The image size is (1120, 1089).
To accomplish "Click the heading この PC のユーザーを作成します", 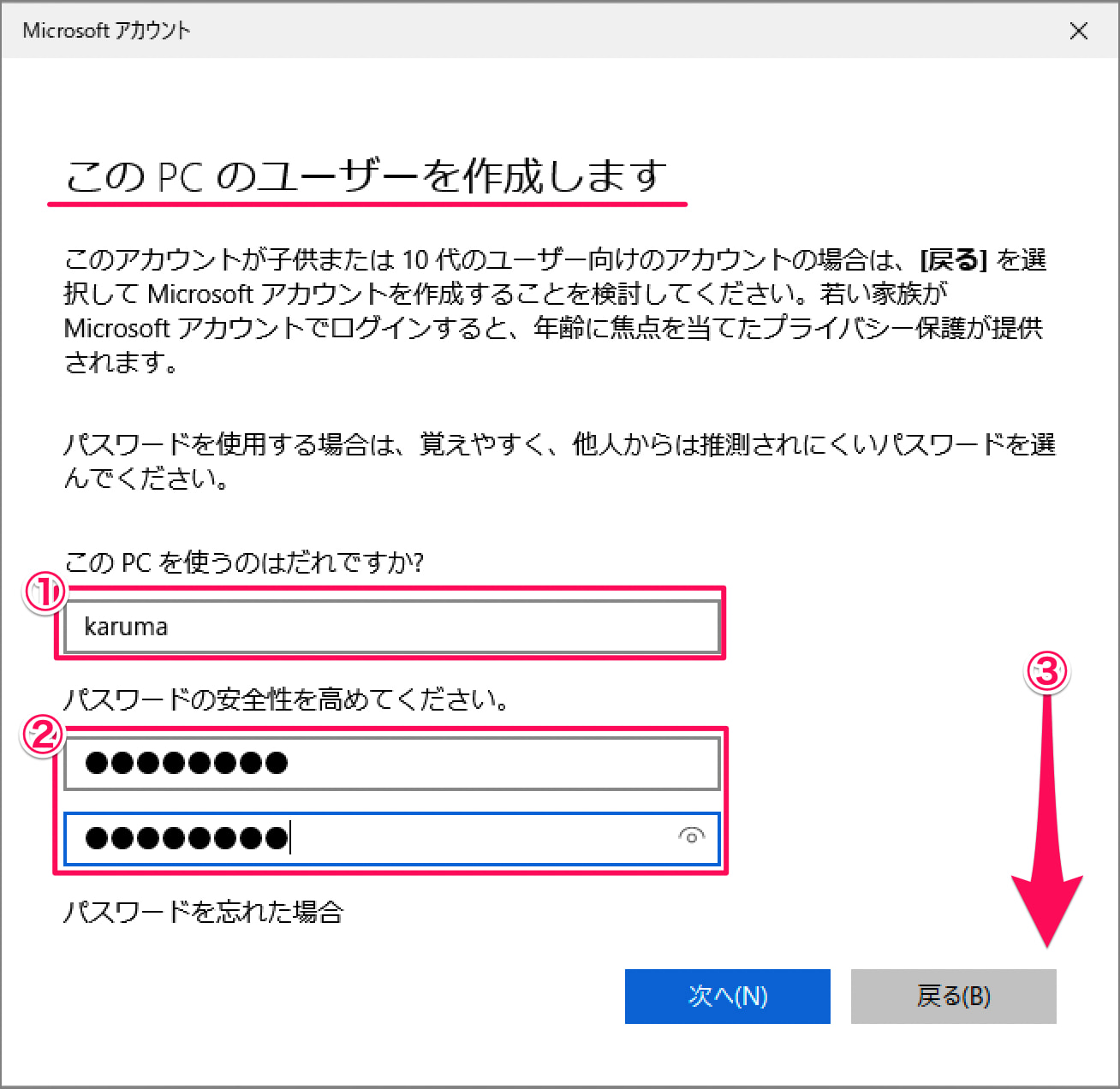I will pos(366,176).
